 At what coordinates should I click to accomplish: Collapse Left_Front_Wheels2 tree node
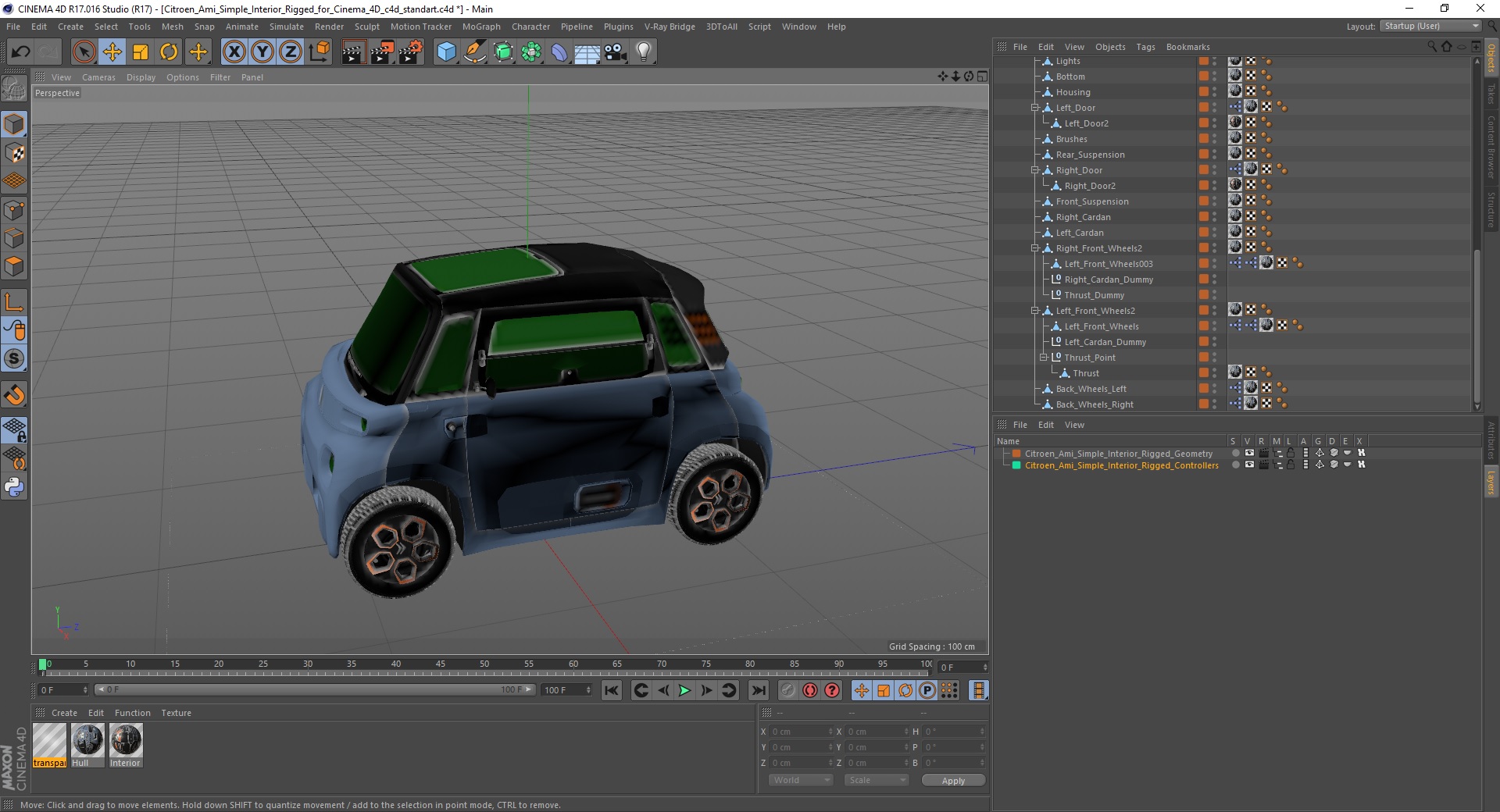[1034, 311]
